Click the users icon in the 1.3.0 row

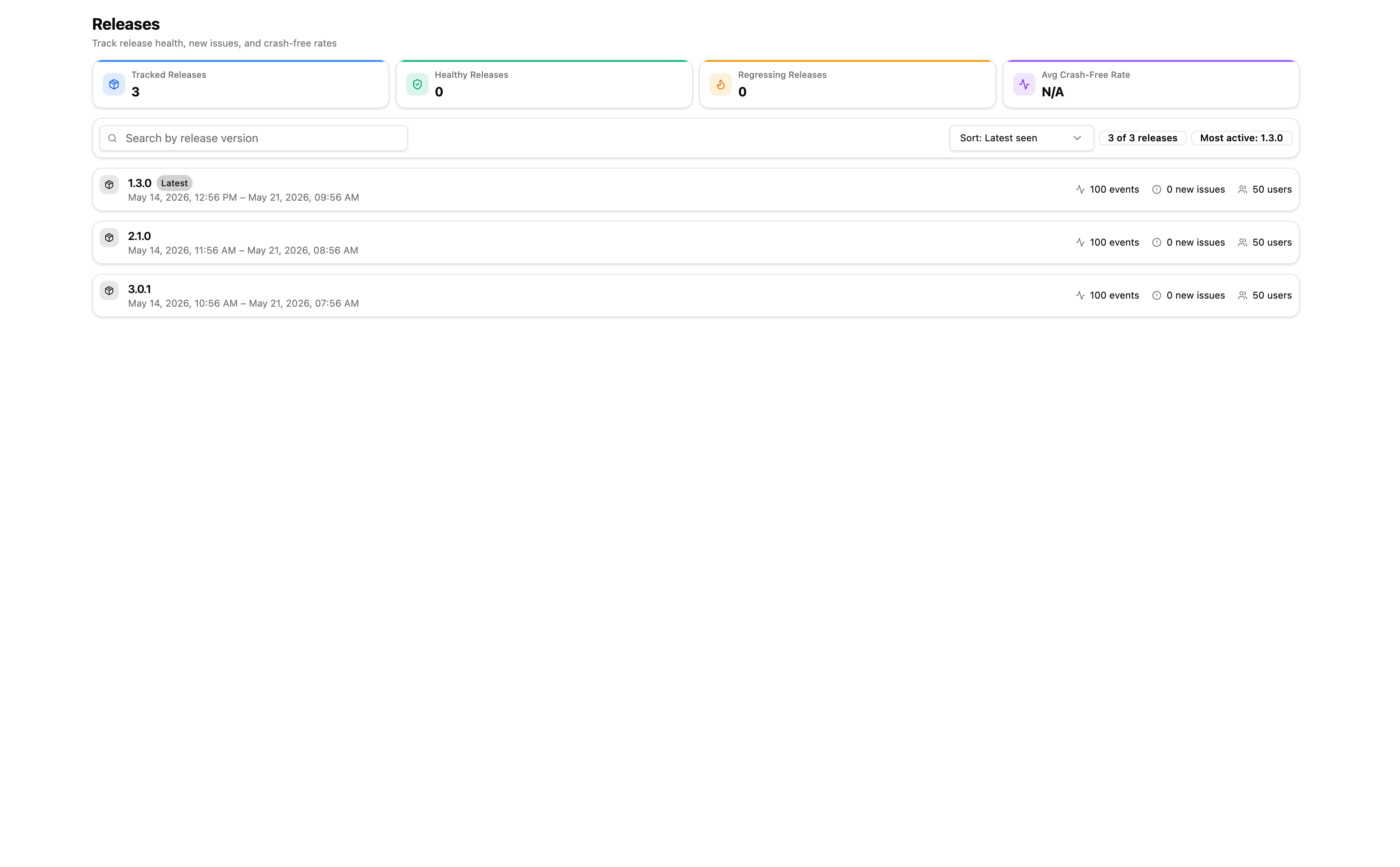pyautogui.click(x=1242, y=189)
